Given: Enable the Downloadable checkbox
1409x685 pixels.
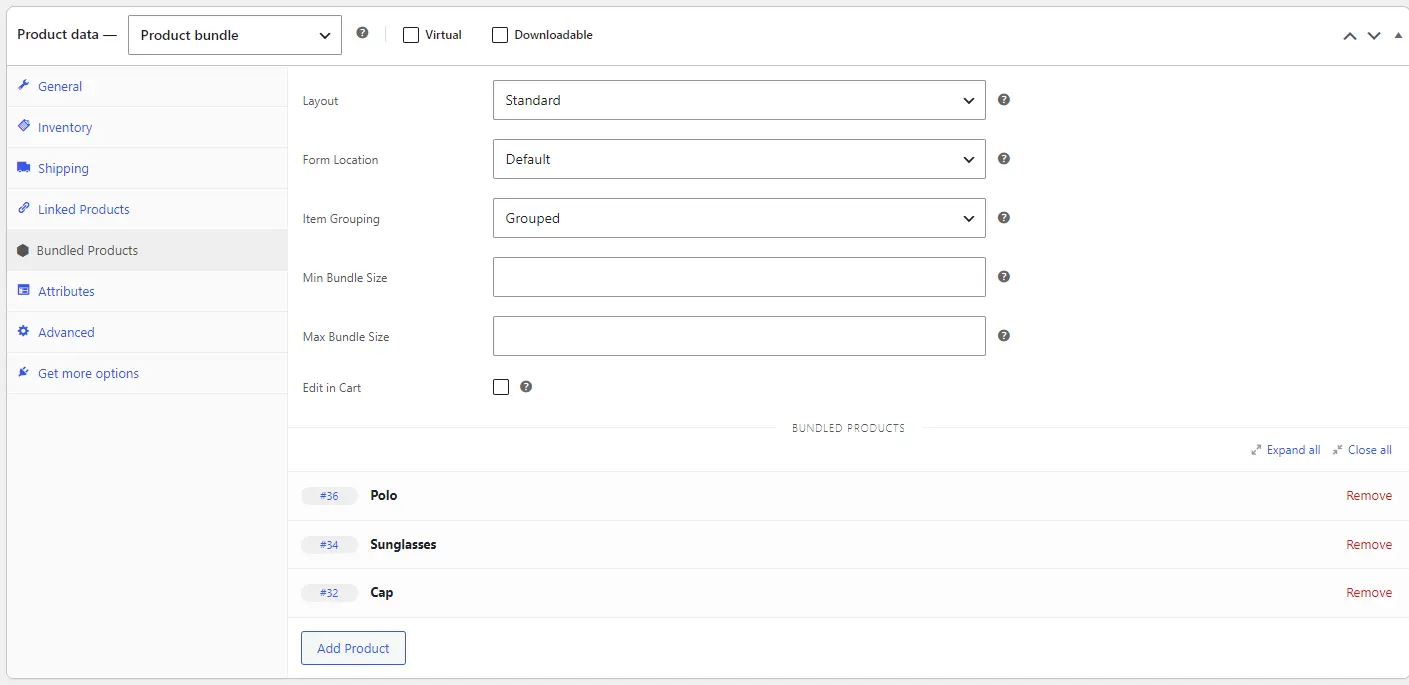Looking at the screenshot, I should tap(500, 35).
